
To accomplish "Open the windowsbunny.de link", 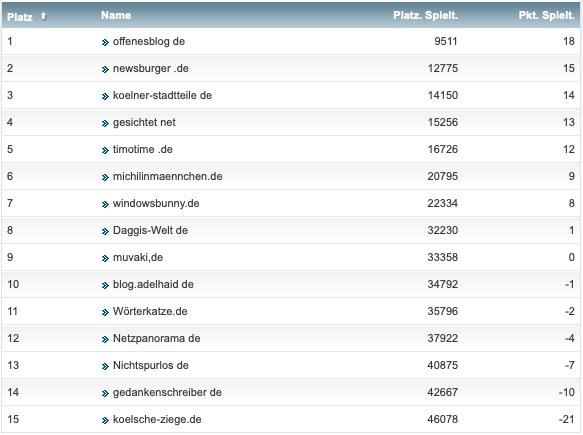I will 156,203.
